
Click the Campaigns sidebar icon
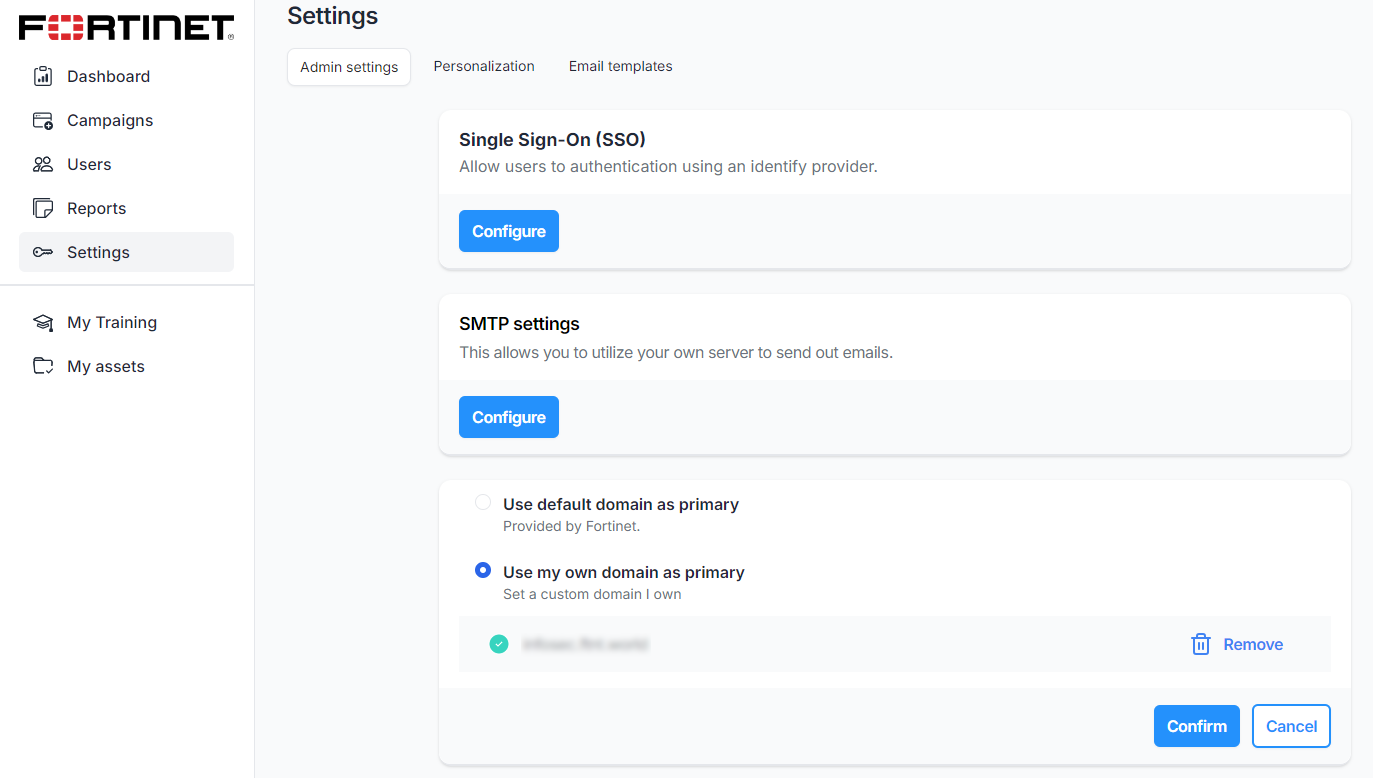coord(43,120)
